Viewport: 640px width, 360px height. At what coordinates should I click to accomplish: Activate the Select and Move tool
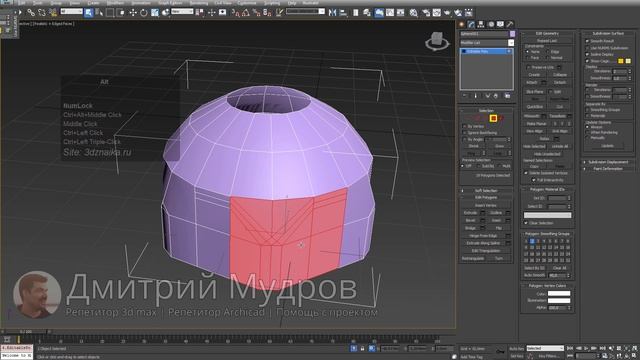tap(133, 13)
